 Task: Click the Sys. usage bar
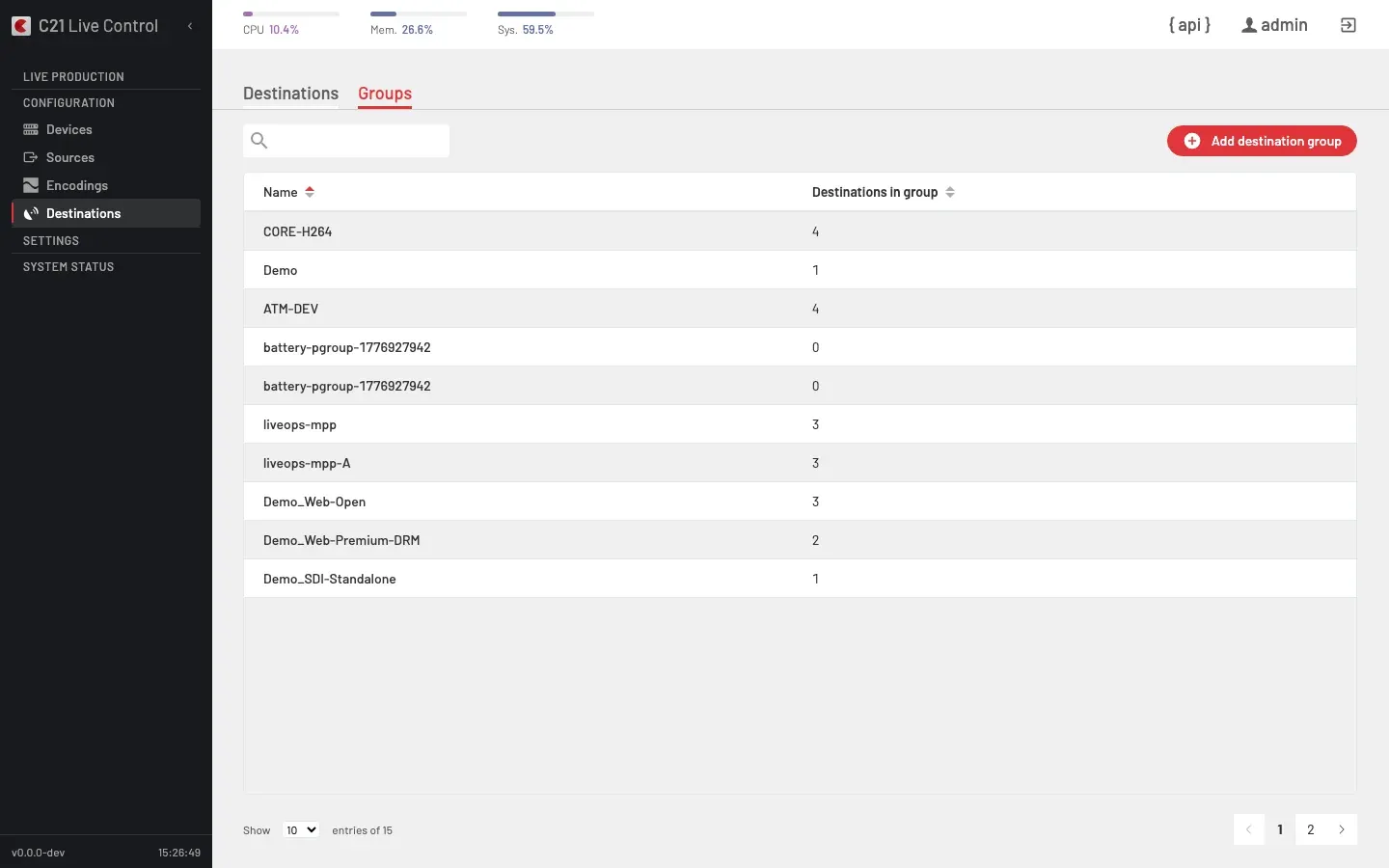tap(546, 14)
